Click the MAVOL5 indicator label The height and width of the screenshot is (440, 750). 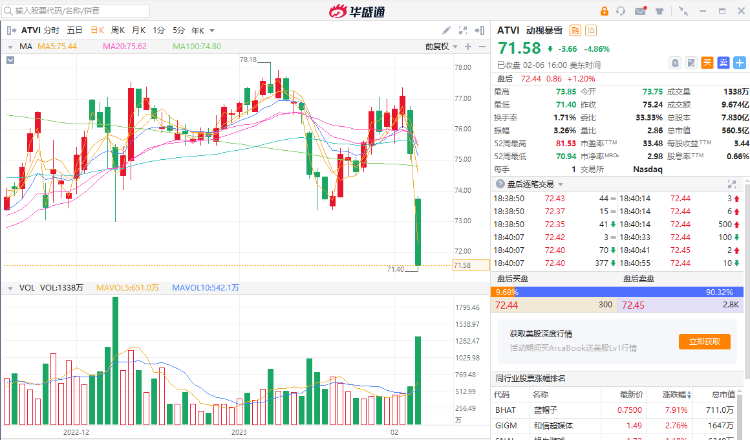[x=127, y=288]
